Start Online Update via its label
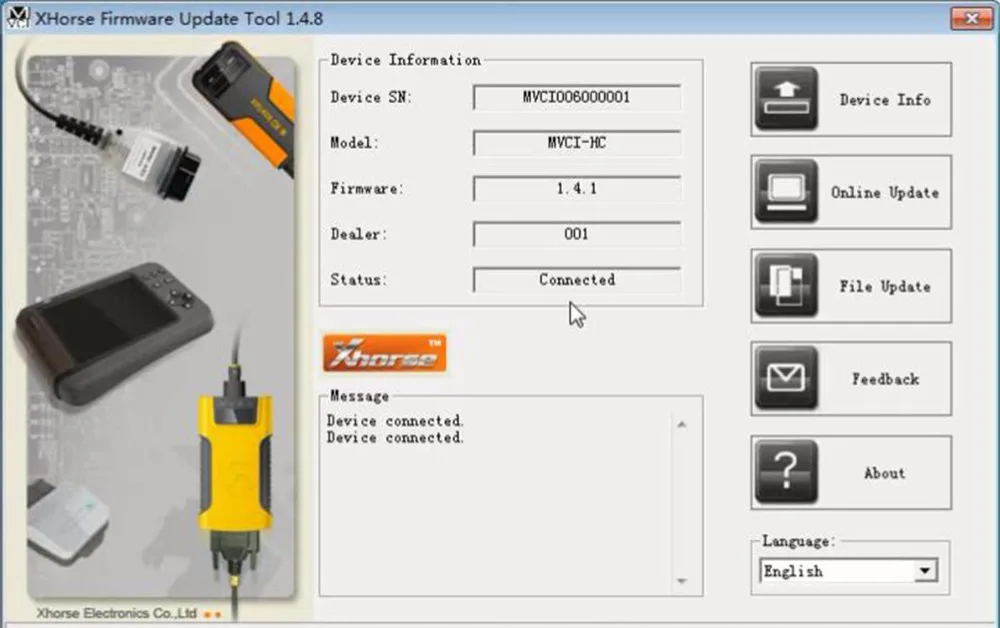The width and height of the screenshot is (1000, 628). click(x=885, y=193)
